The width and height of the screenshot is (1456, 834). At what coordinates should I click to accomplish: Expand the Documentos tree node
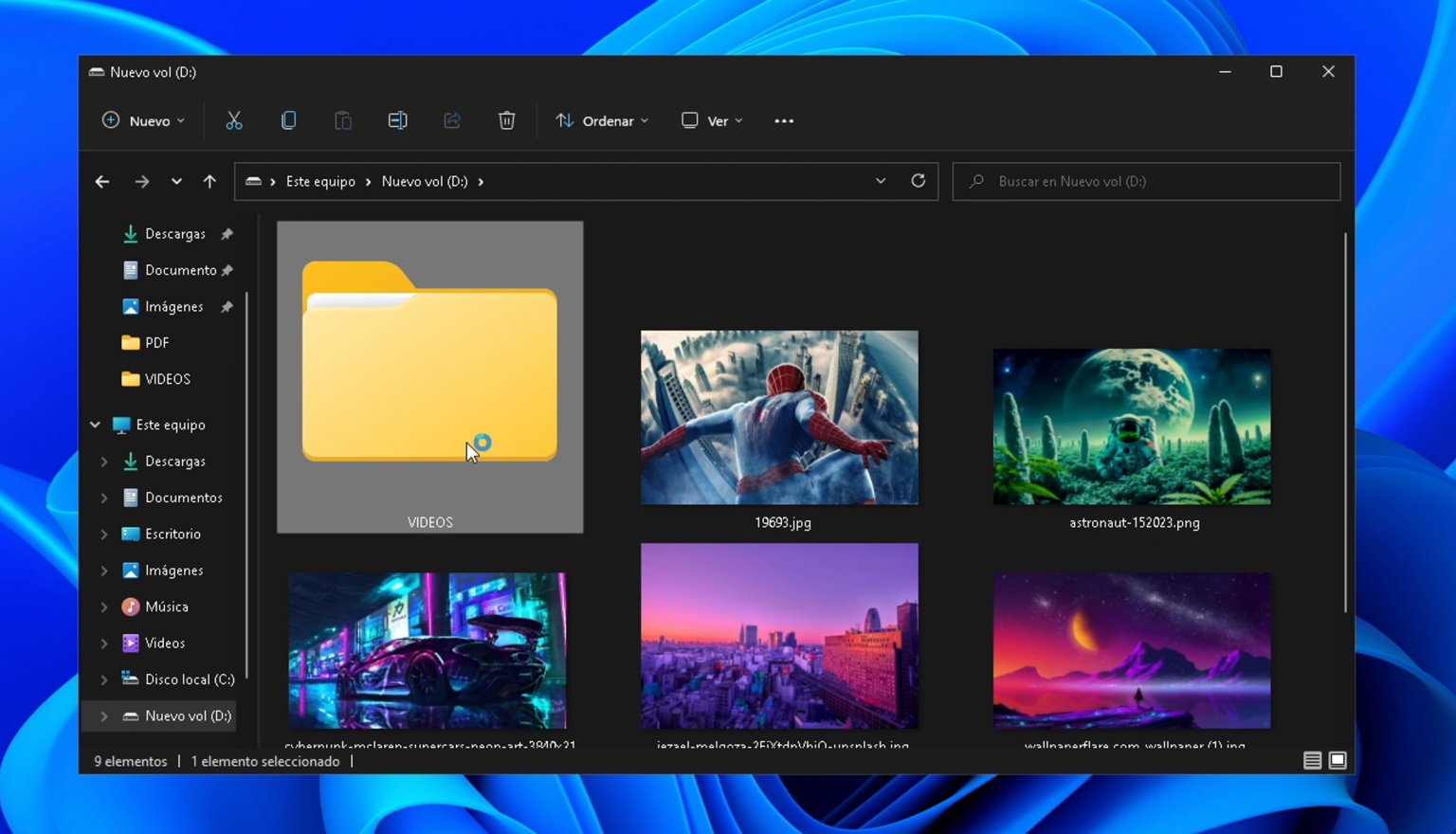(x=104, y=498)
